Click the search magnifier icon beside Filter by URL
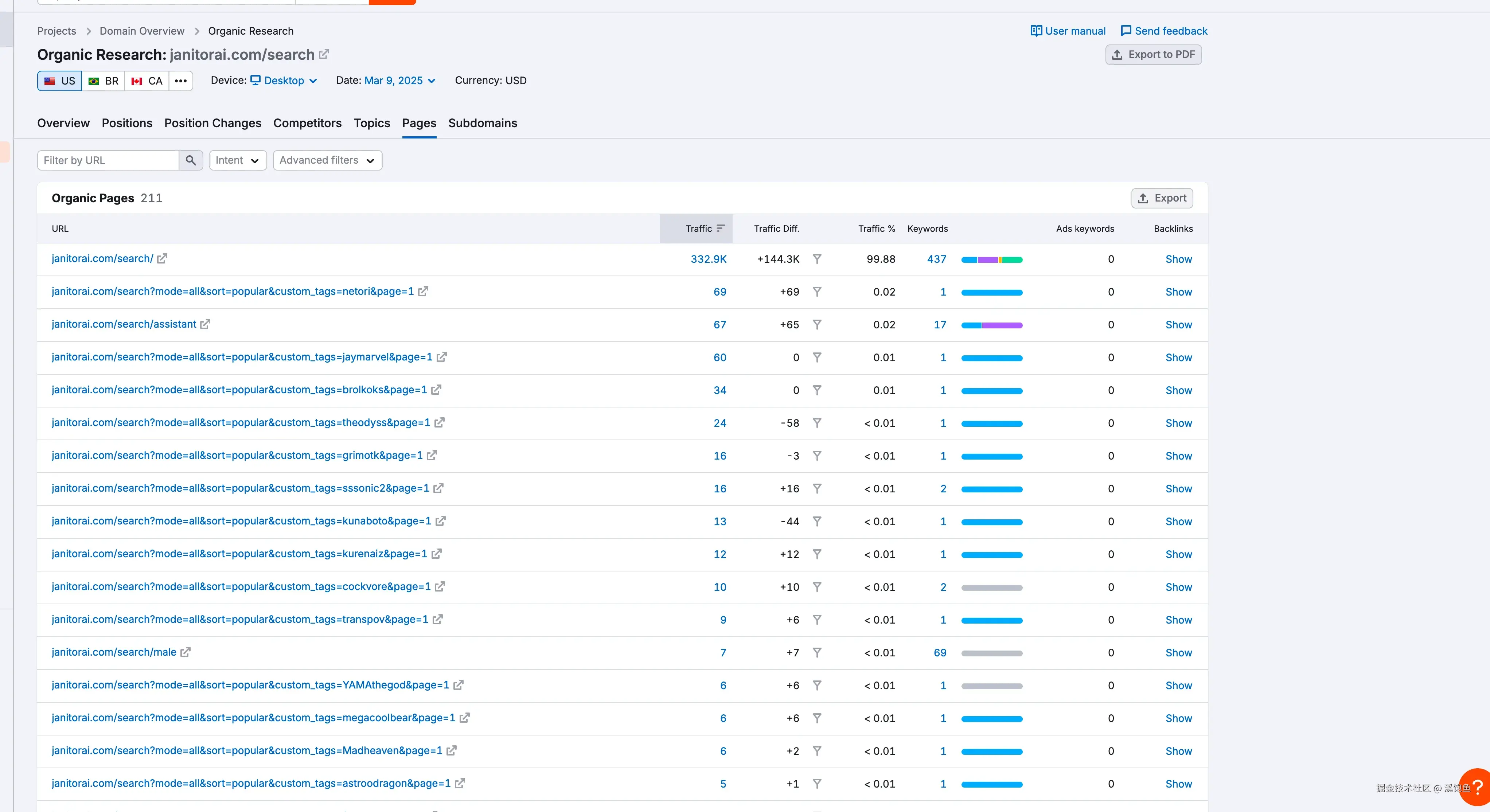This screenshot has height=812, width=1490. [190, 160]
